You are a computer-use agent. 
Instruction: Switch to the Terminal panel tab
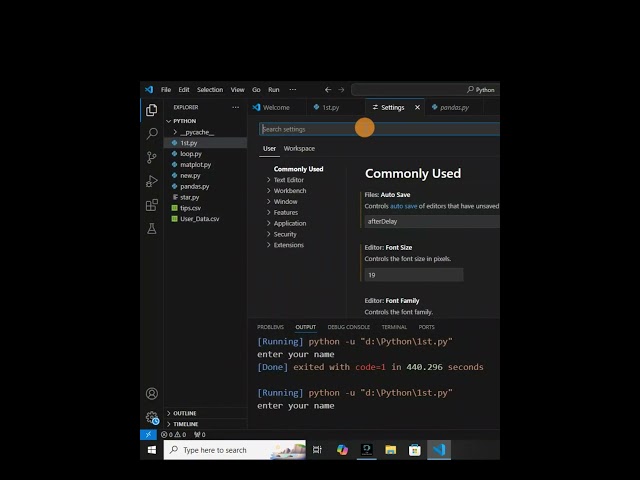coord(394,327)
